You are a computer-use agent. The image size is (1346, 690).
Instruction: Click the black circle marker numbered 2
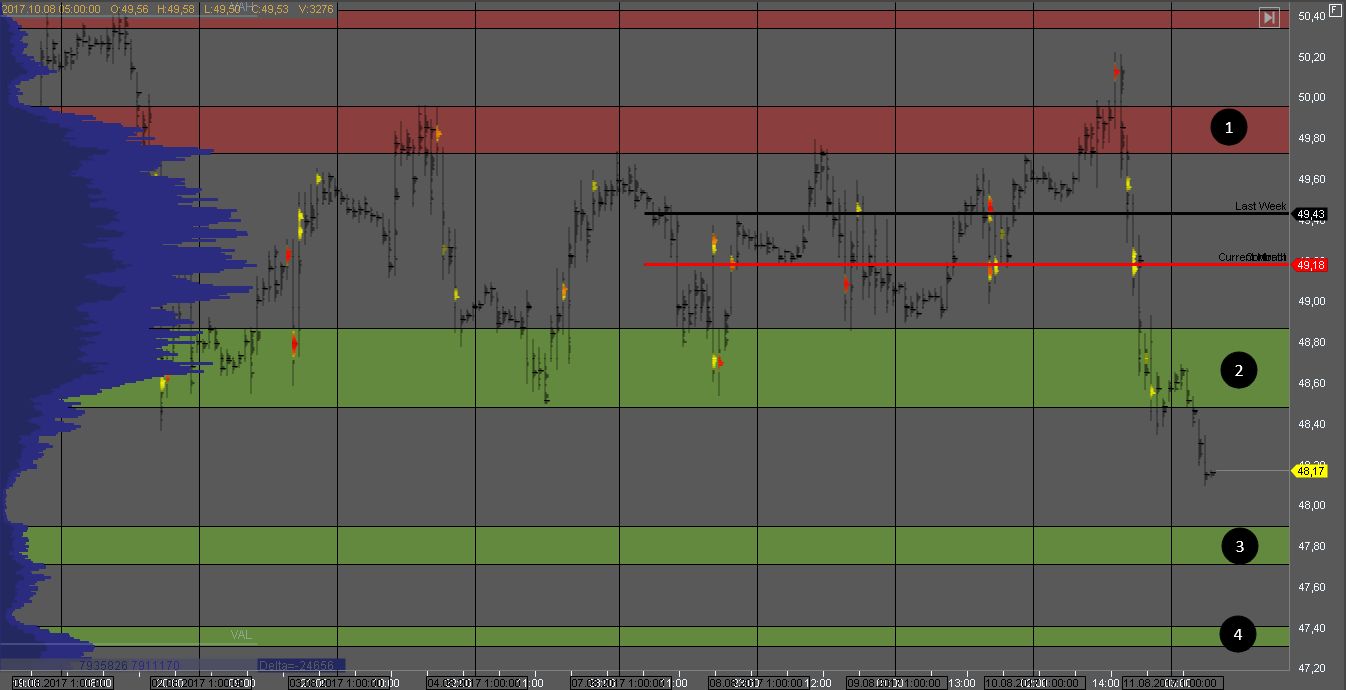click(x=1238, y=371)
